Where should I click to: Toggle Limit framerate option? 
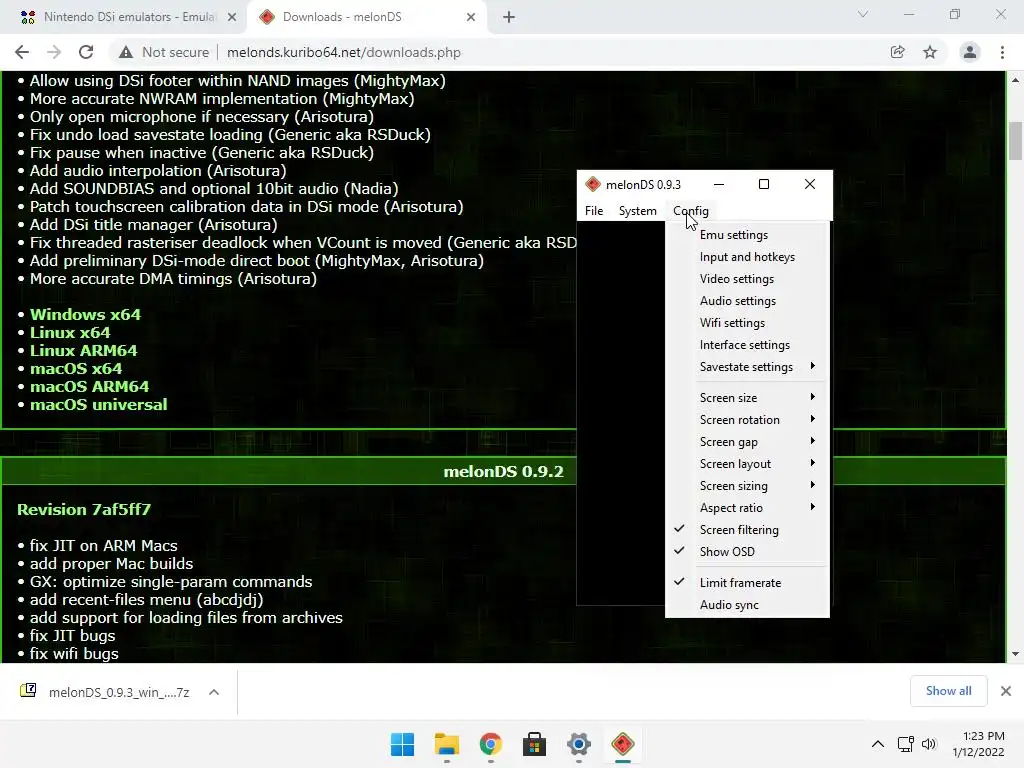pyautogui.click(x=747, y=583)
